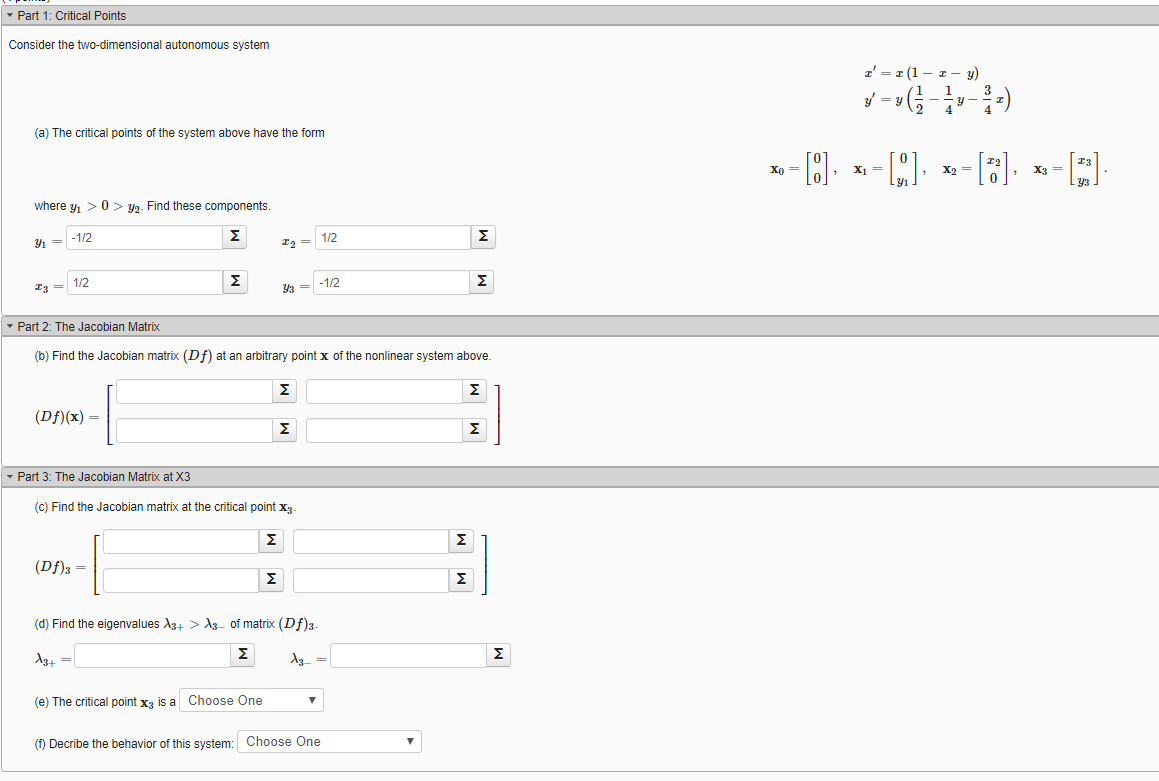Click the Σ button for the Jacobian top-right entry

click(x=474, y=390)
